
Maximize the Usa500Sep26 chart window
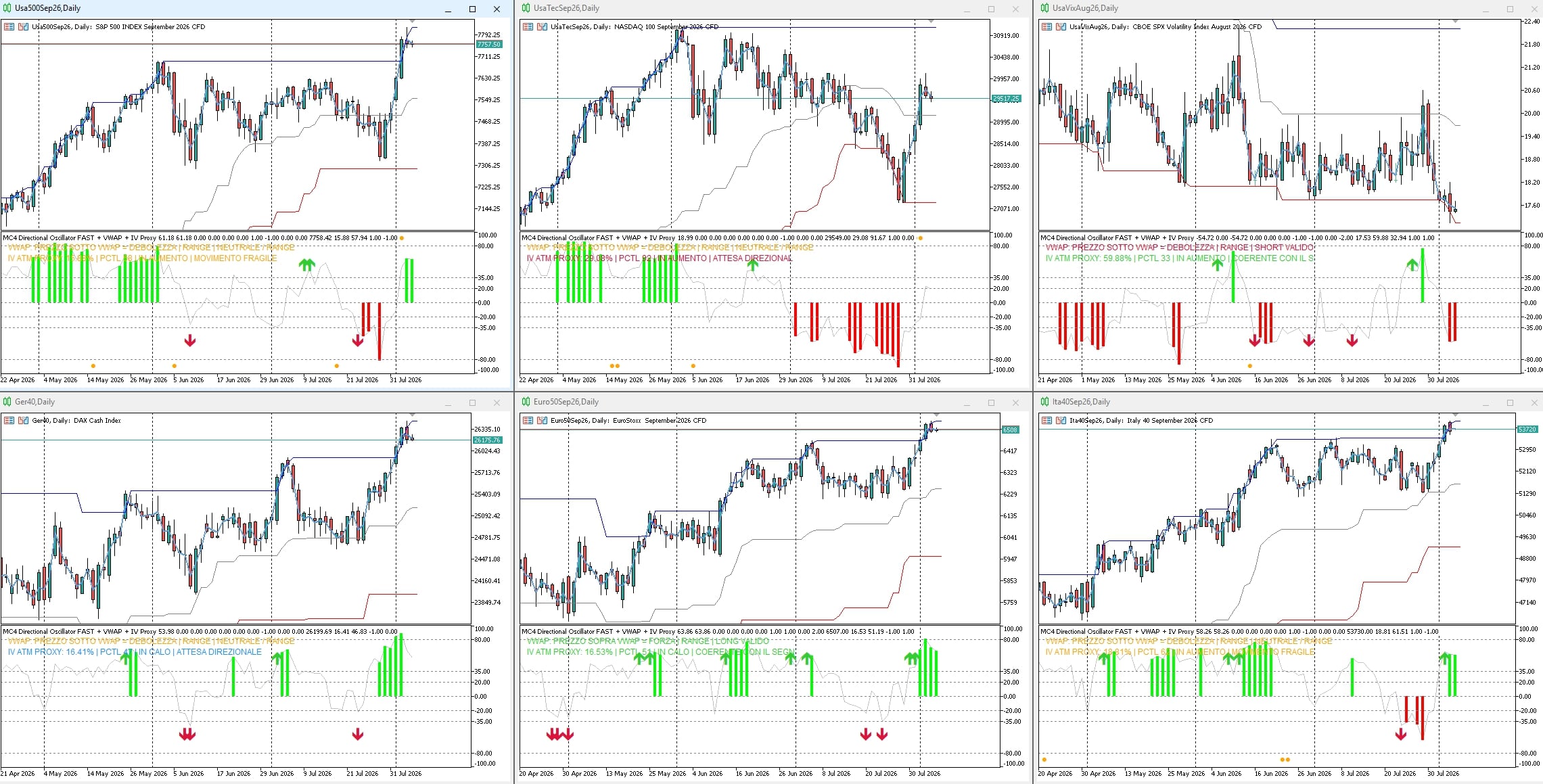pos(472,9)
